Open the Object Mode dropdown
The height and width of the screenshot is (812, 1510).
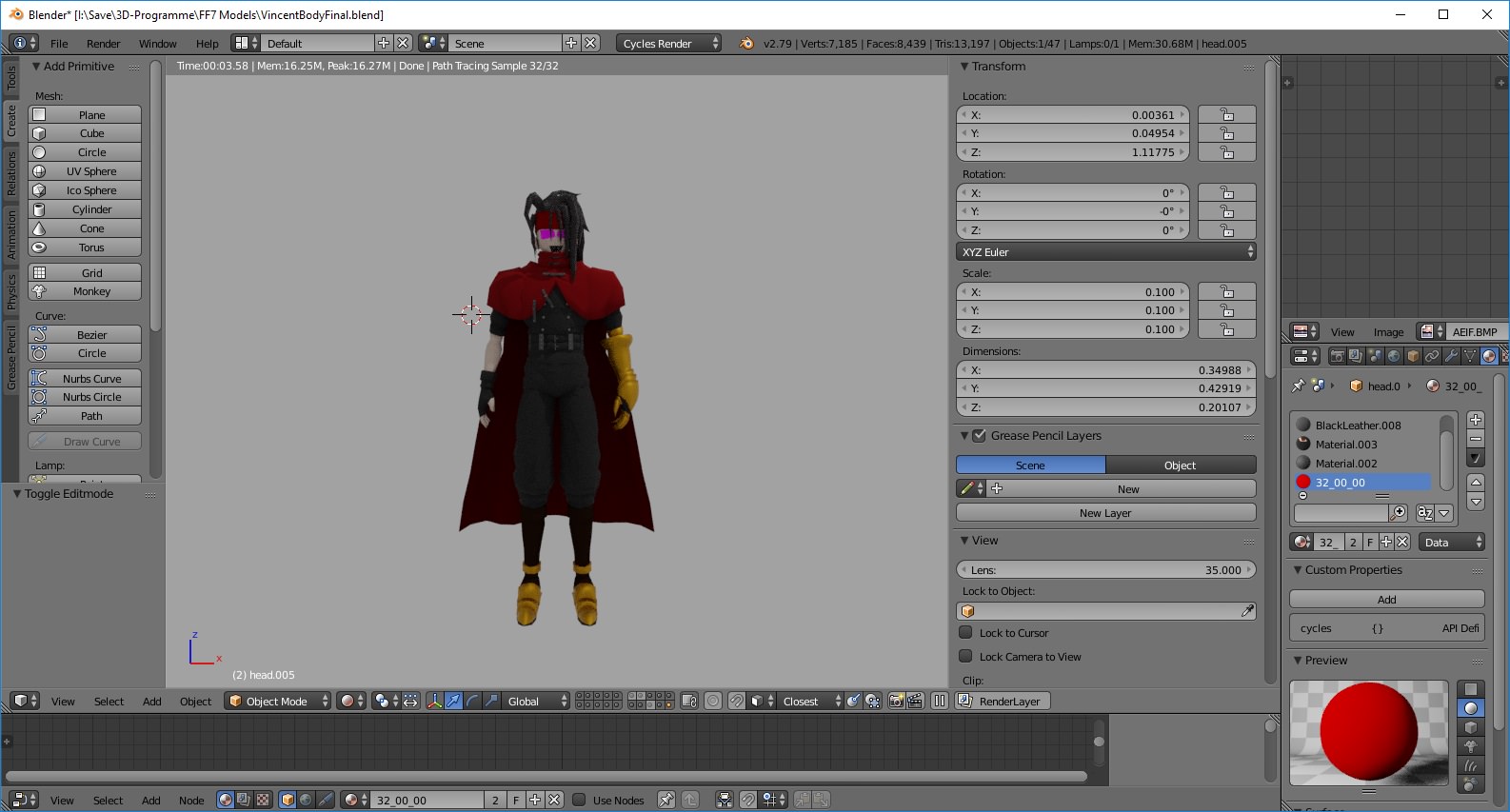tap(277, 702)
